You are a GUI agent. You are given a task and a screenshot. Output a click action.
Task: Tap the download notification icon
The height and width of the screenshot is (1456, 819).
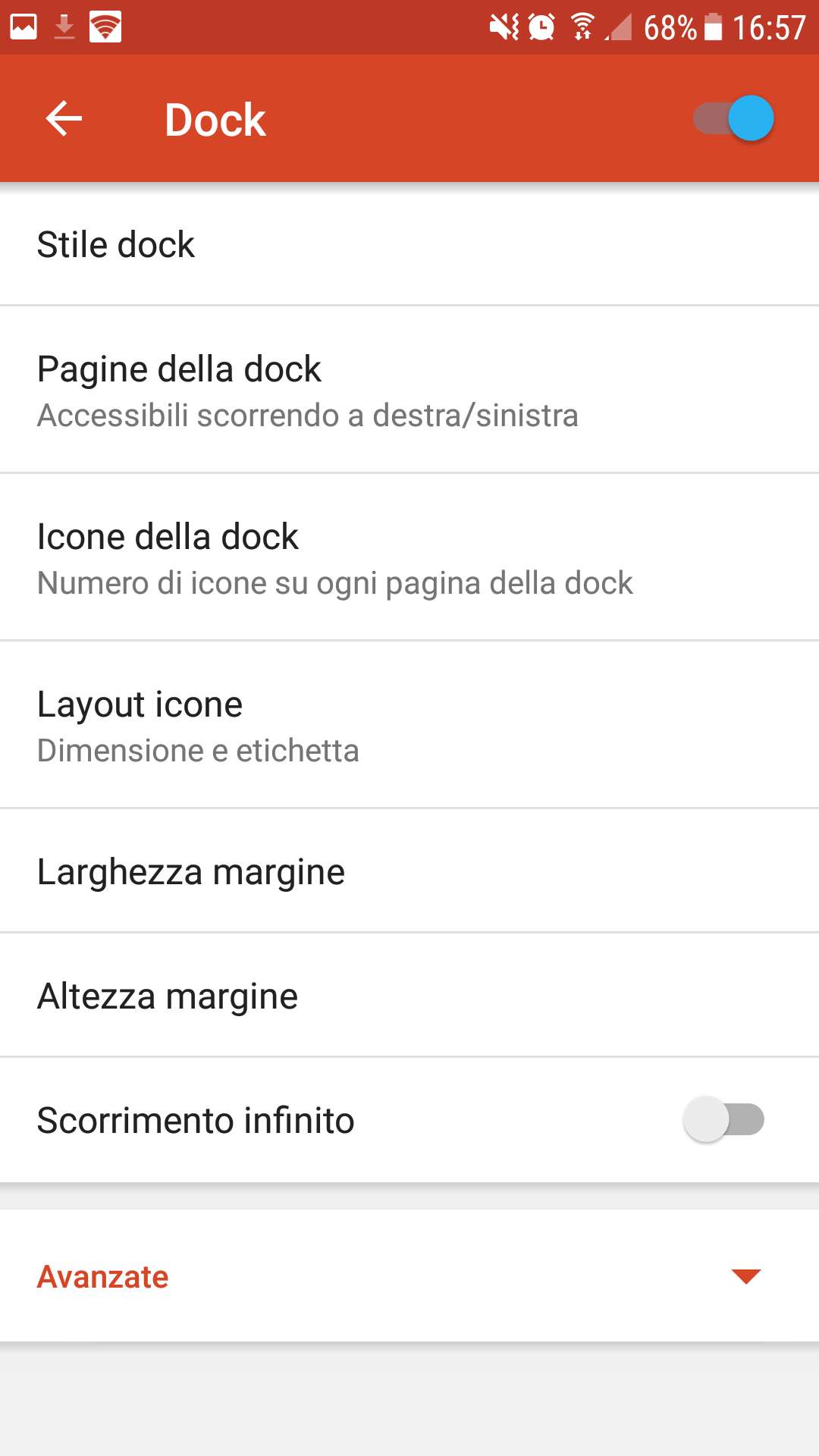(x=64, y=27)
